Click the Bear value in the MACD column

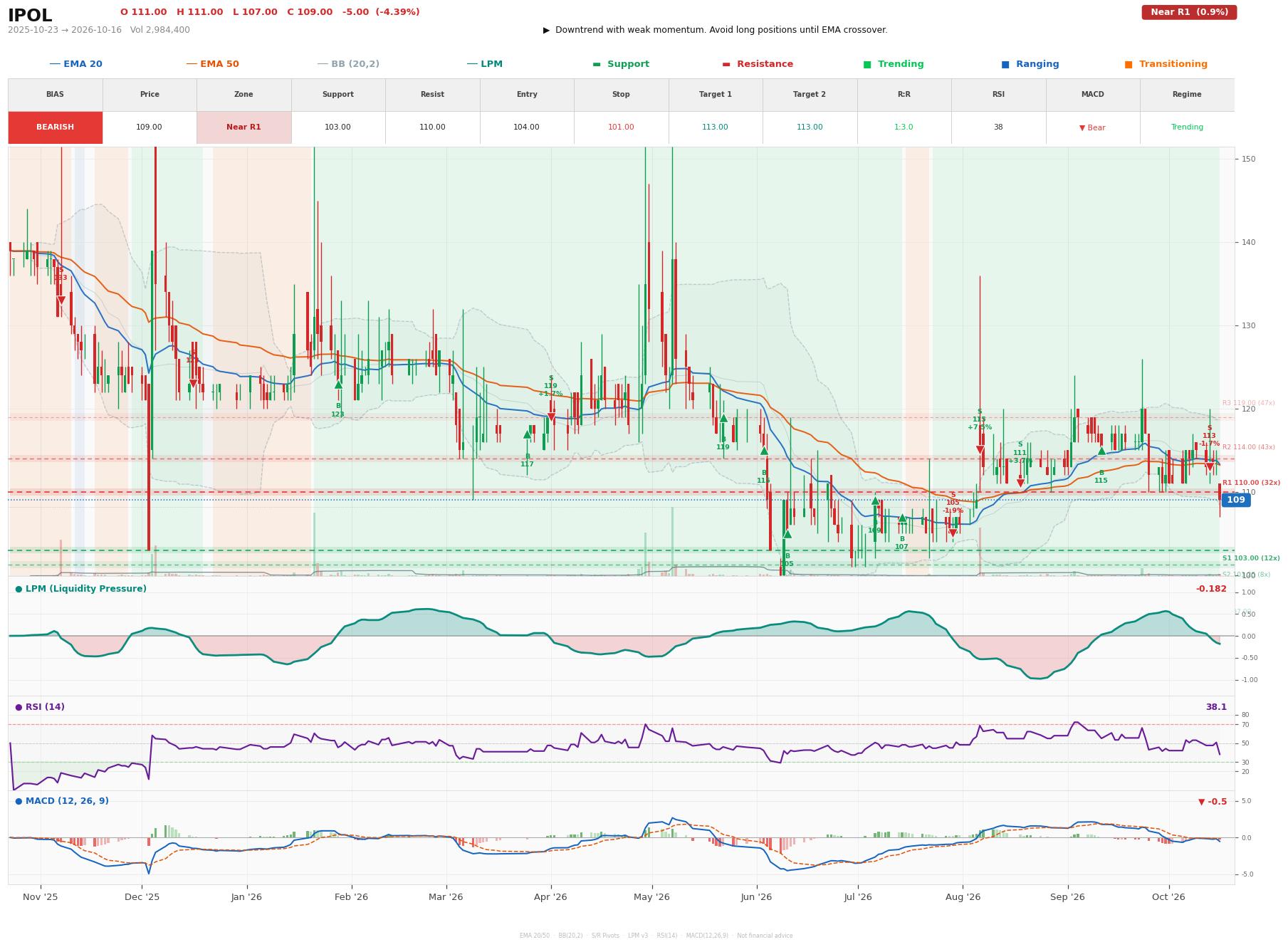[1092, 127]
